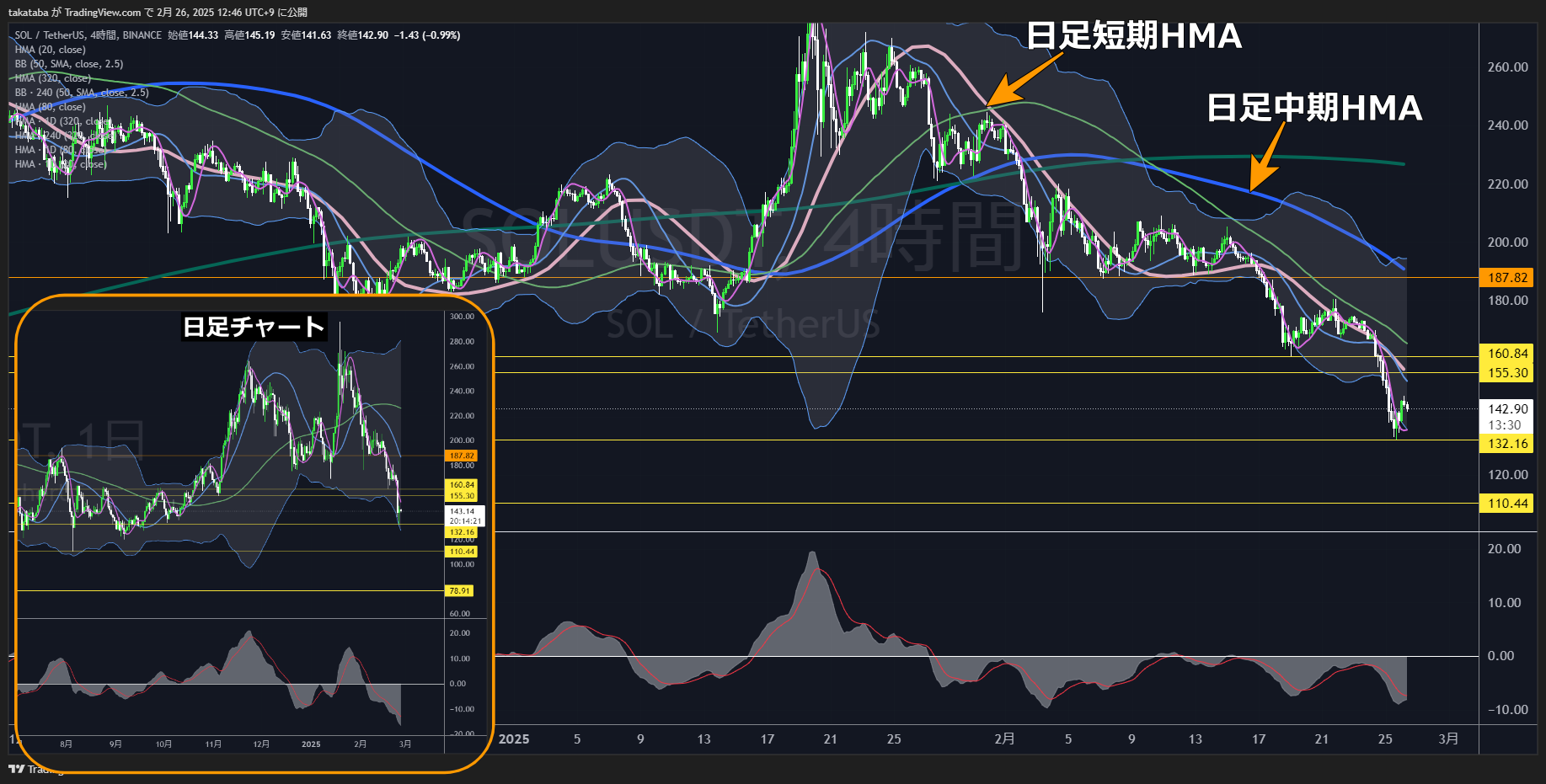Click the −10.00 value on the oscillator scale
This screenshot has height=784, width=1546.
1507,710
